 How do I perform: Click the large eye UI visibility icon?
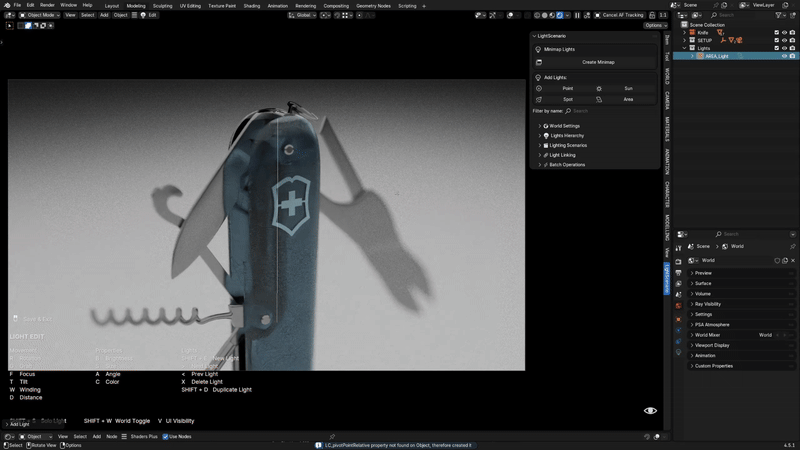coord(650,411)
